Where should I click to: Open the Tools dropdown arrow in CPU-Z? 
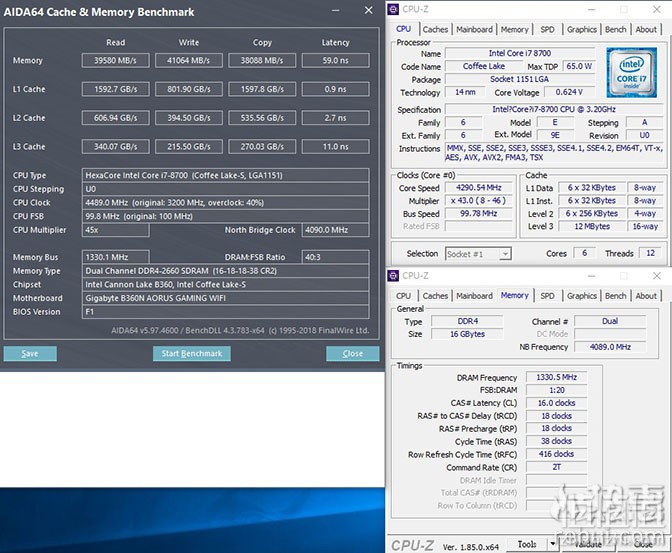(x=553, y=544)
